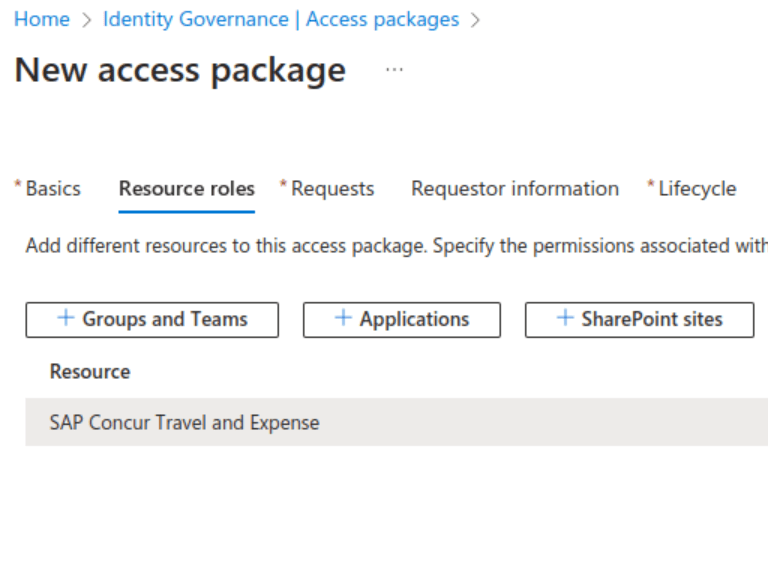
Task: Select the Resource roles tab
Action: tap(186, 188)
